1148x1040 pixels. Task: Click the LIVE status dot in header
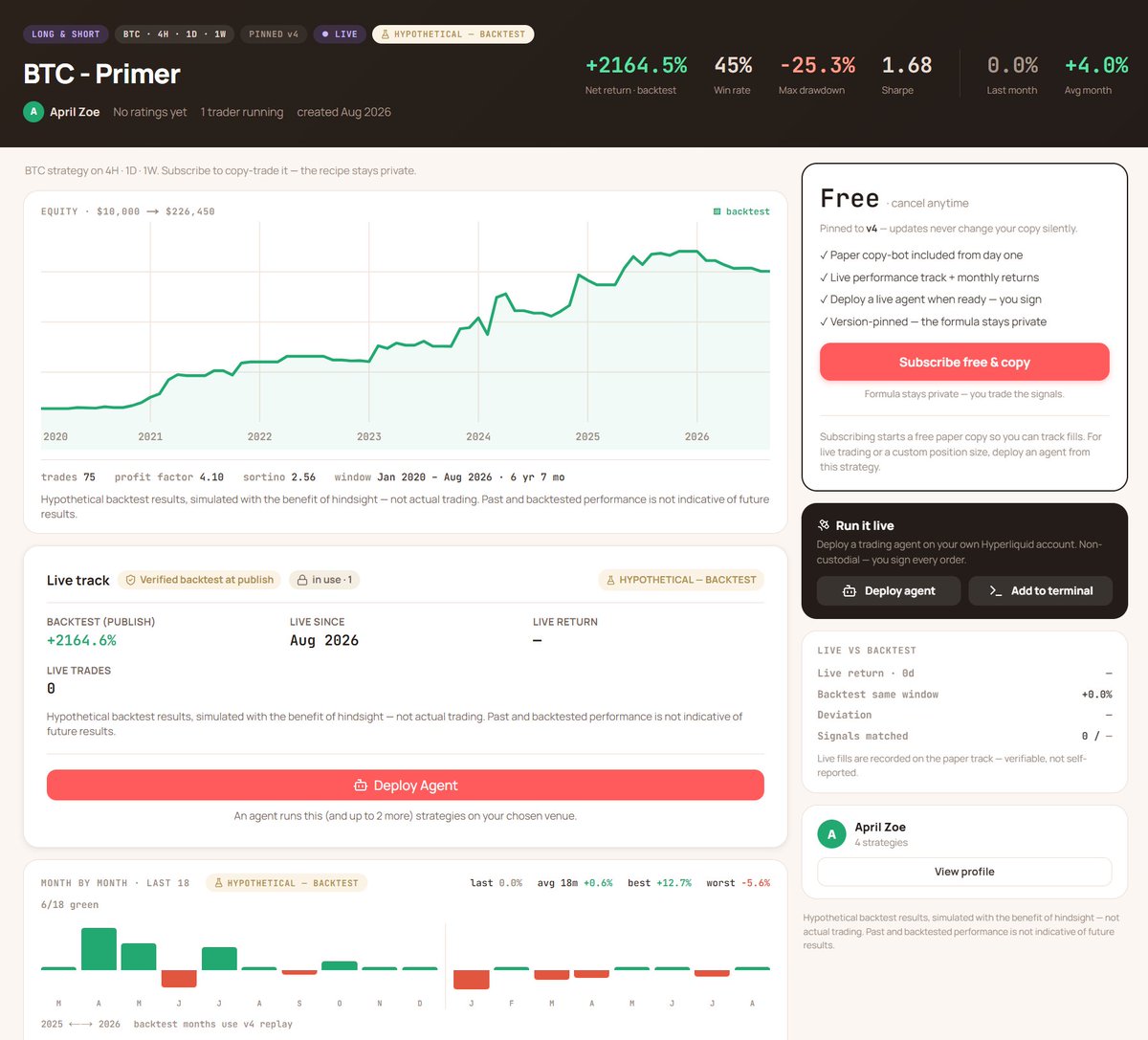(325, 34)
